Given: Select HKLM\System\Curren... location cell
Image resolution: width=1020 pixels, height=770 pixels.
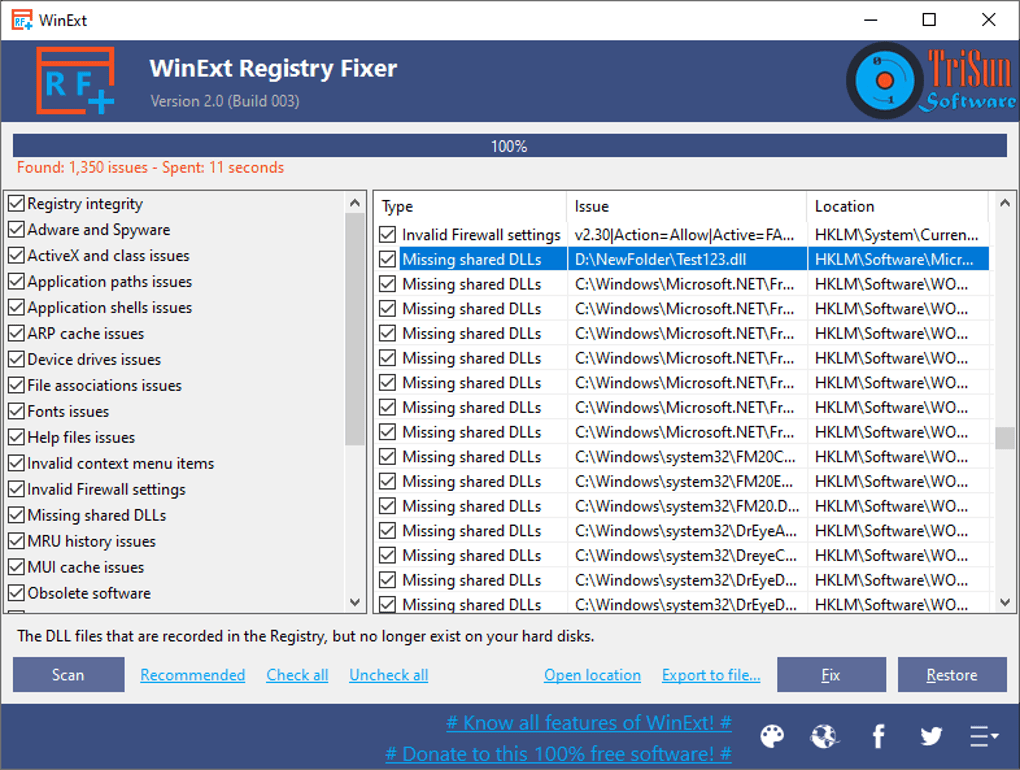Looking at the screenshot, I should pos(898,234).
